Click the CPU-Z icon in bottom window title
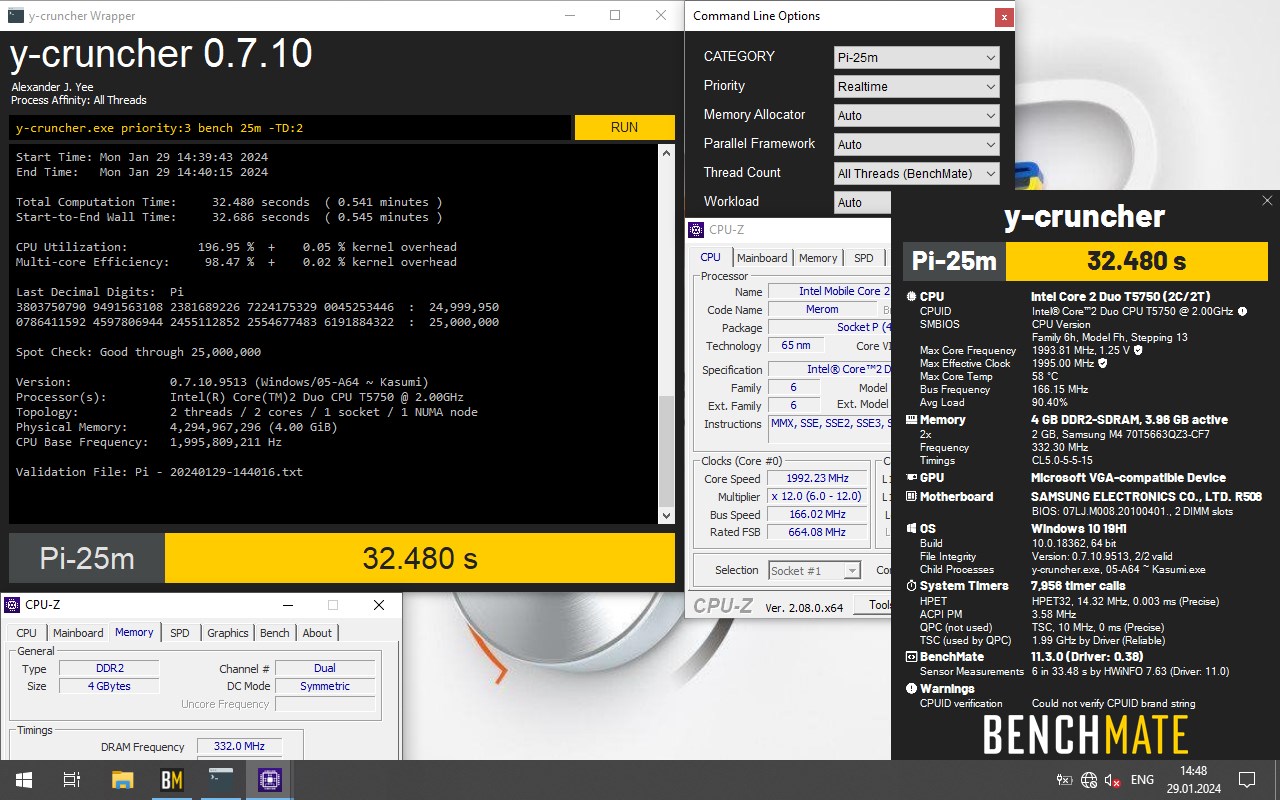 [12, 605]
